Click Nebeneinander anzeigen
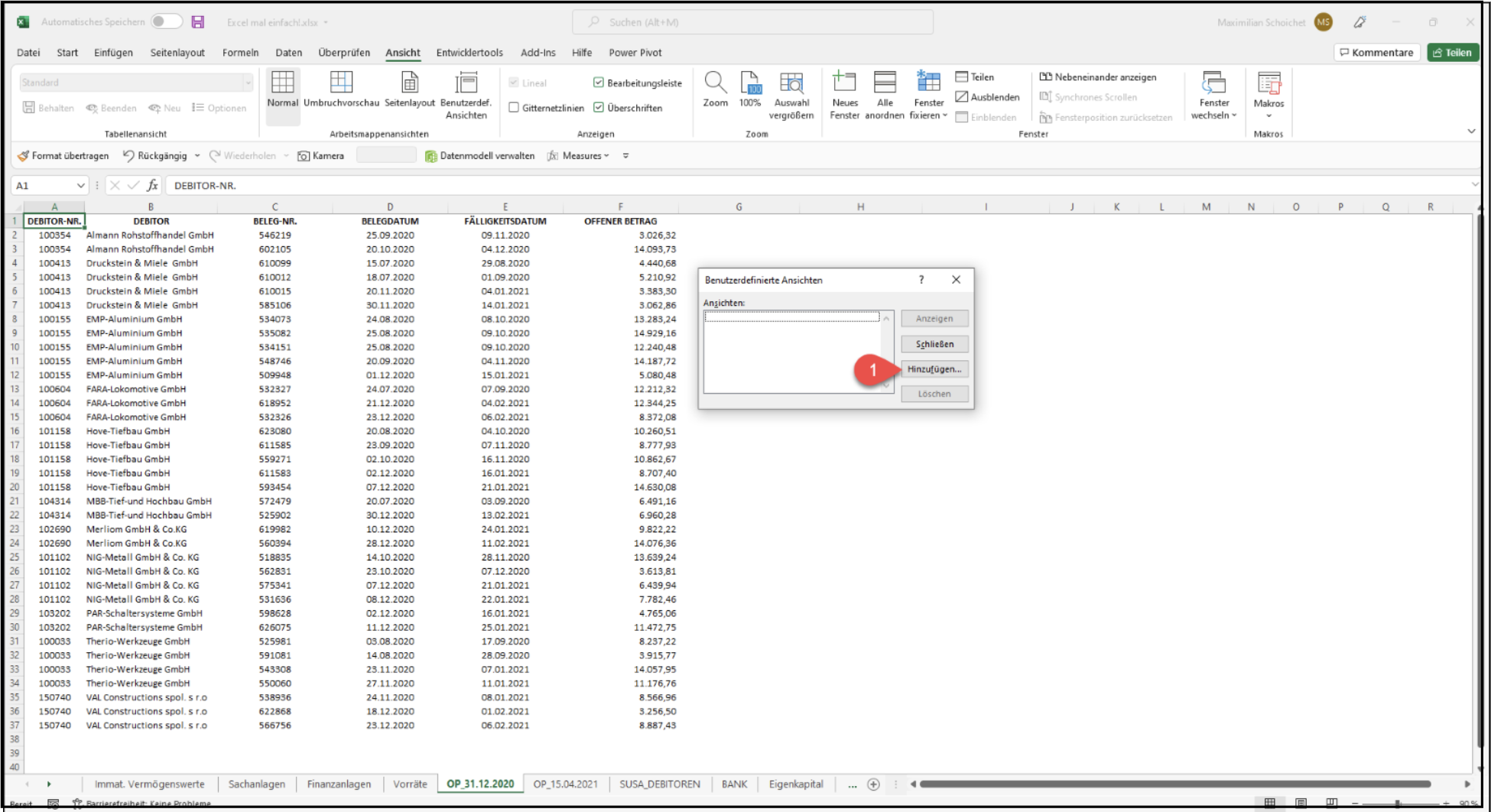 [x=1098, y=77]
